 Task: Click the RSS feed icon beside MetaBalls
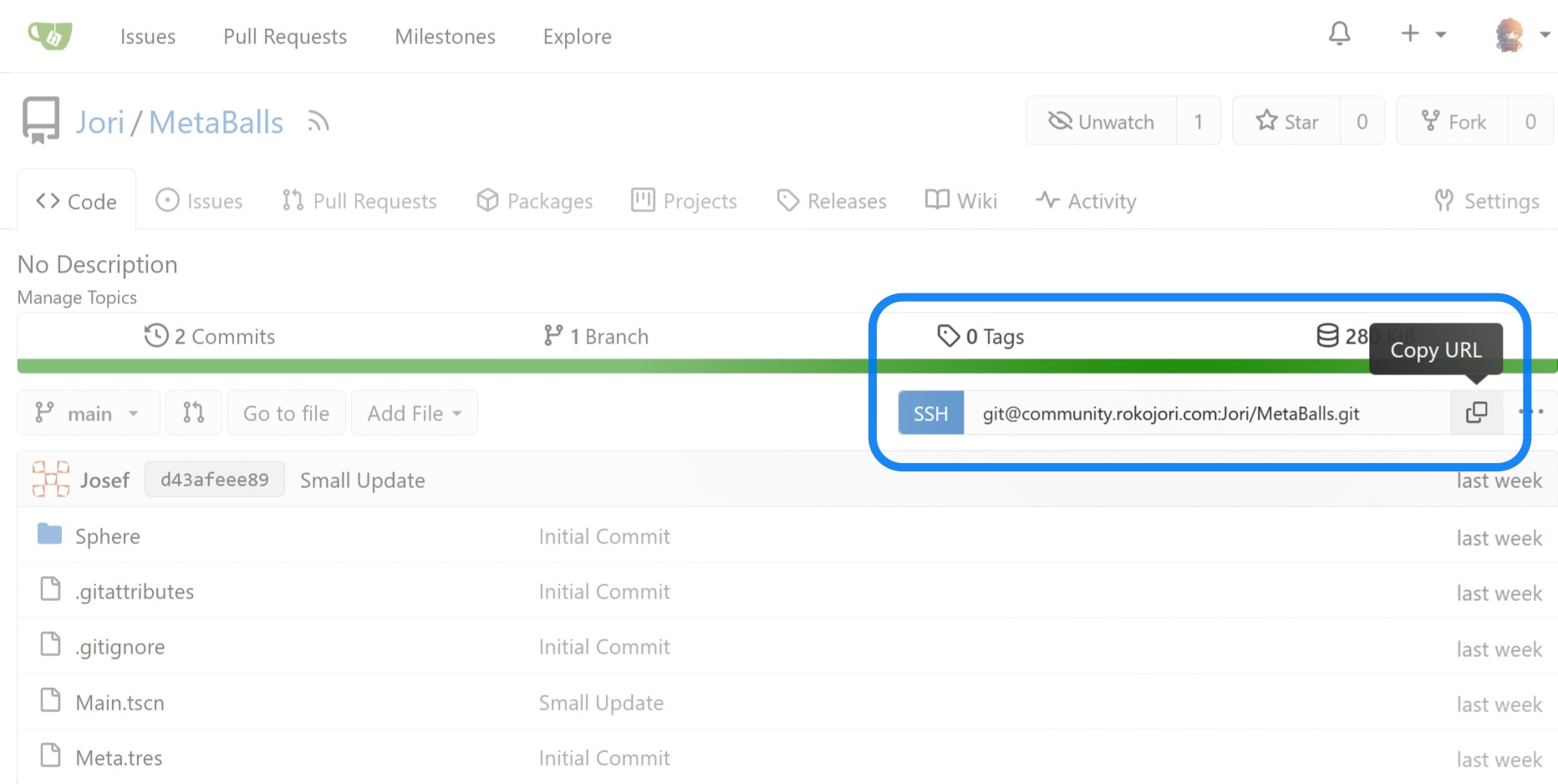pyautogui.click(x=318, y=122)
